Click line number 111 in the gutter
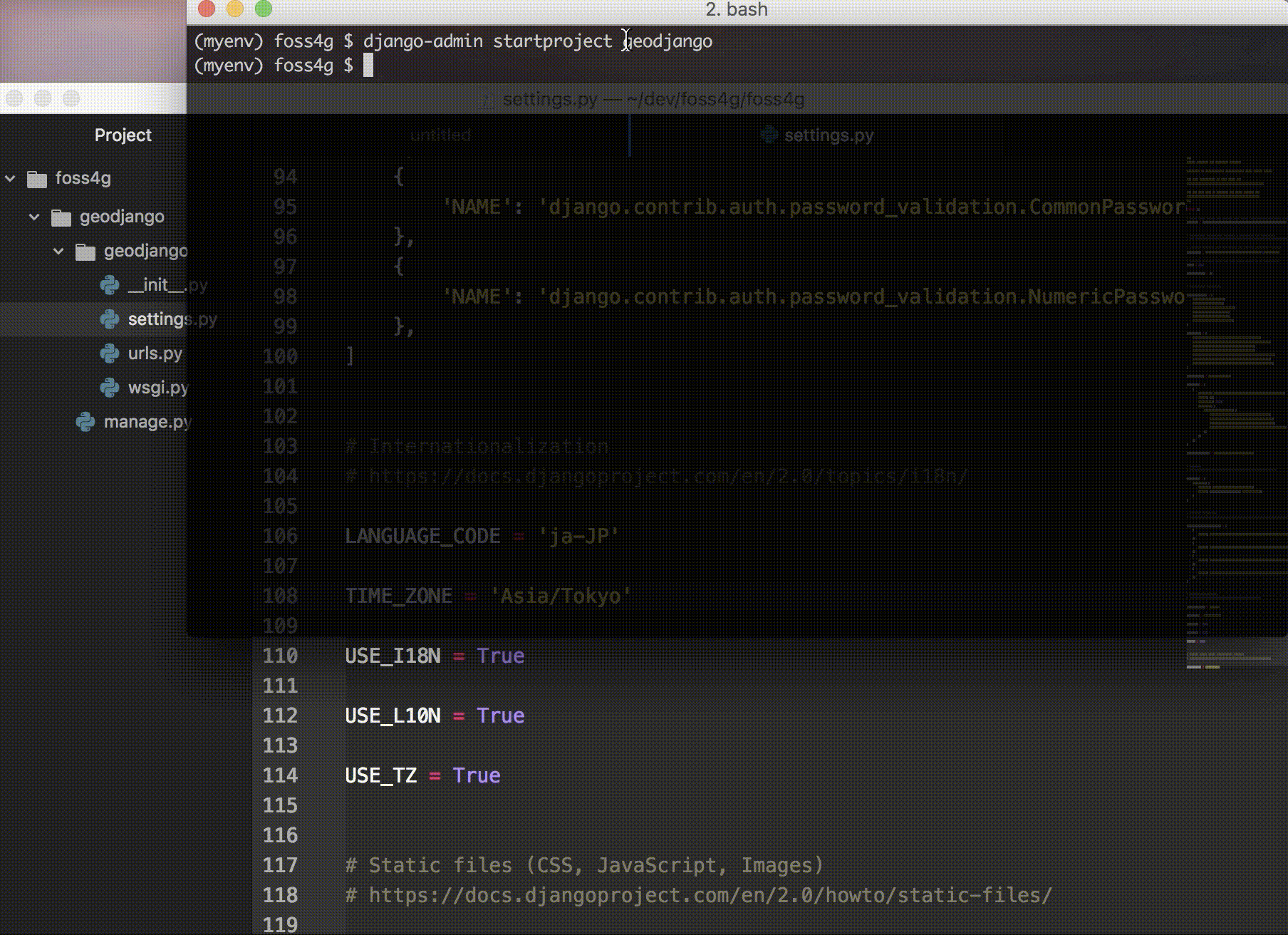Screen dimensions: 1288x935 pyautogui.click(x=280, y=686)
